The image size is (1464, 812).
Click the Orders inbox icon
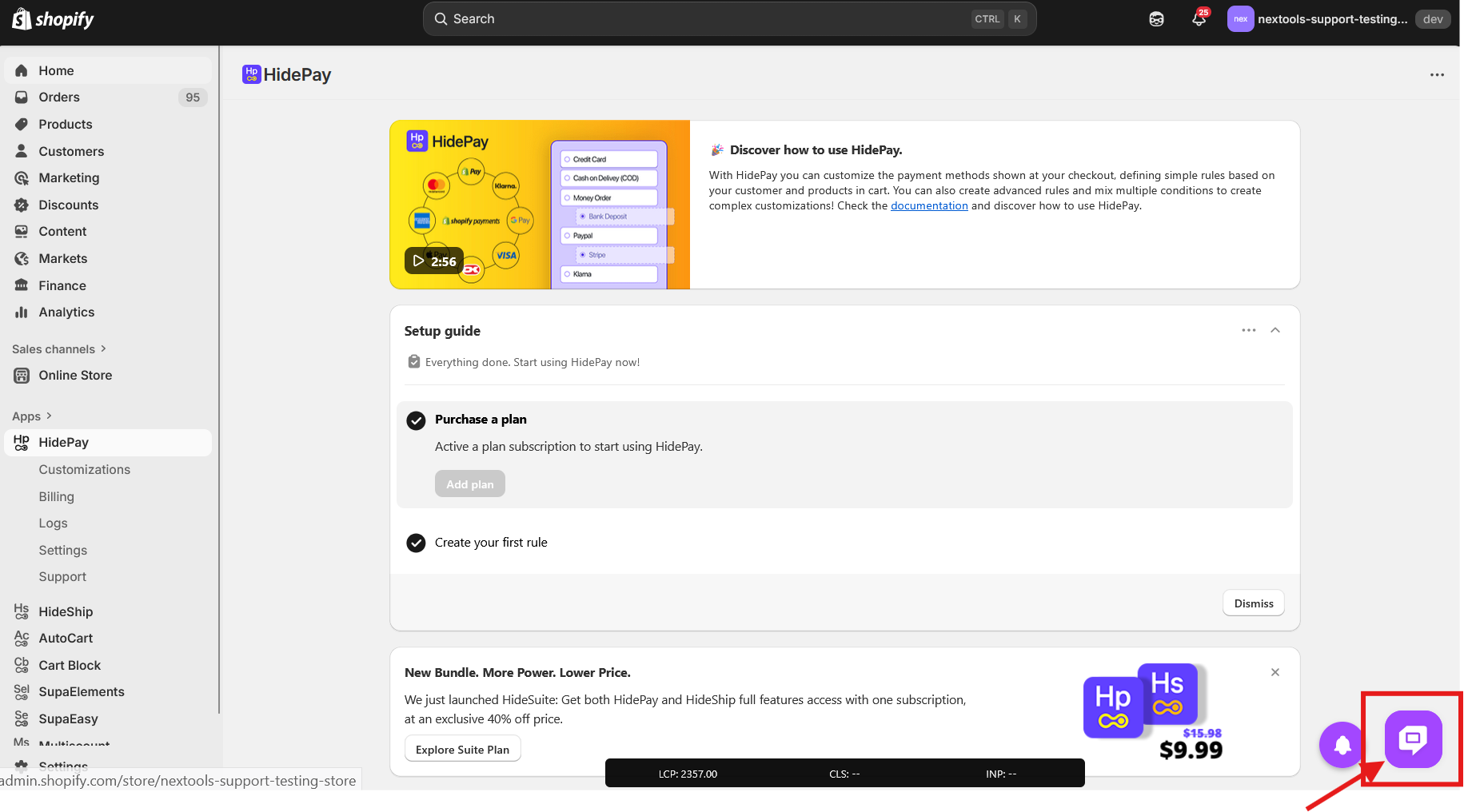22,97
